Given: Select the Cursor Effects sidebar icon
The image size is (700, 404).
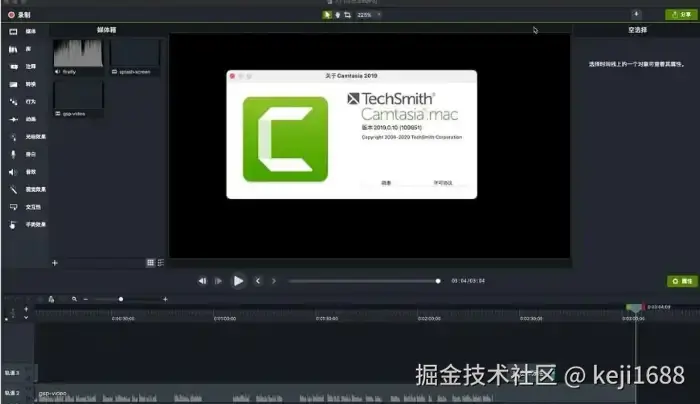Looking at the screenshot, I should click(13, 137).
